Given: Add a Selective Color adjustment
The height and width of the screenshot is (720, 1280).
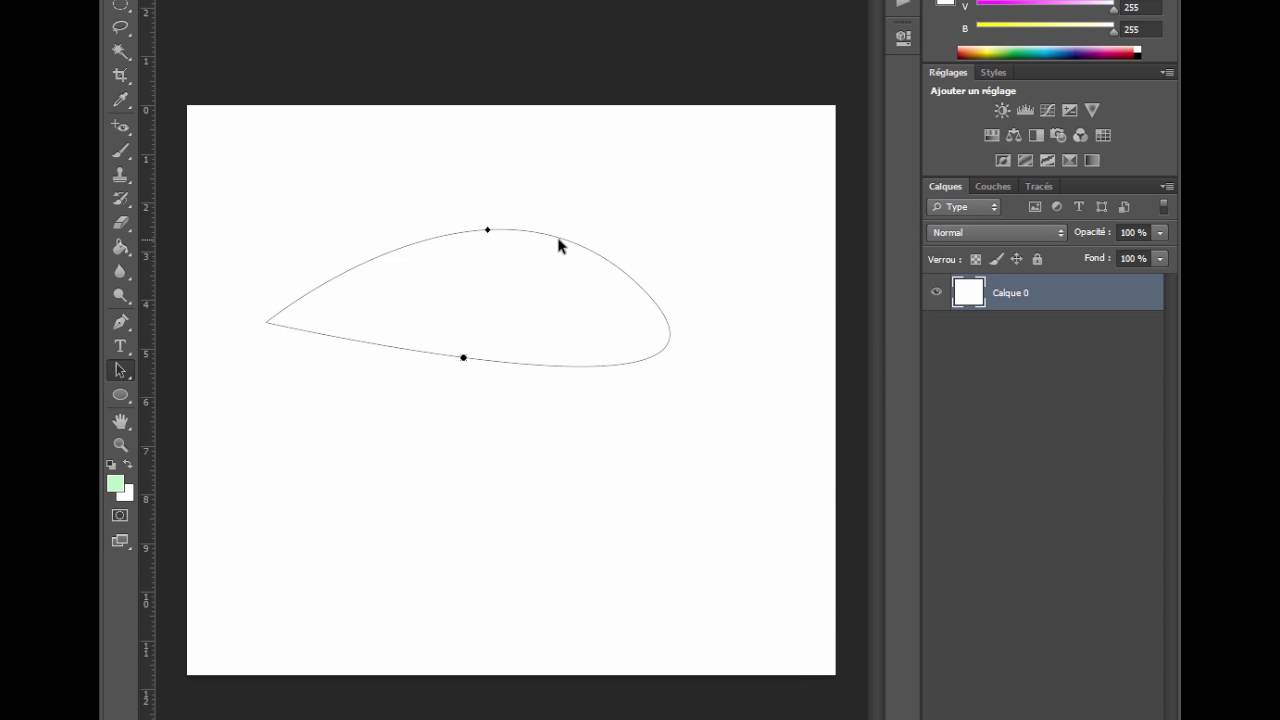Looking at the screenshot, I should point(1069,160).
